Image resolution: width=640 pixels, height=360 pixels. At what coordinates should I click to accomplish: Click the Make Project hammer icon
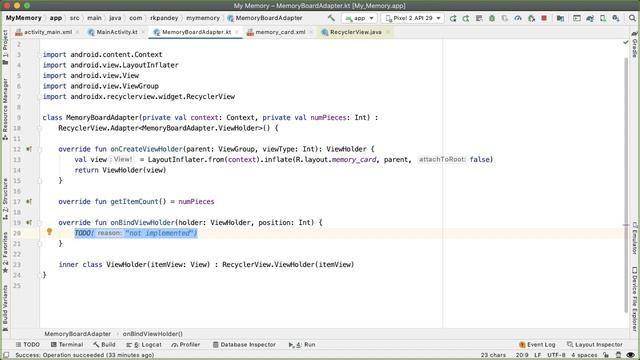click(x=331, y=18)
